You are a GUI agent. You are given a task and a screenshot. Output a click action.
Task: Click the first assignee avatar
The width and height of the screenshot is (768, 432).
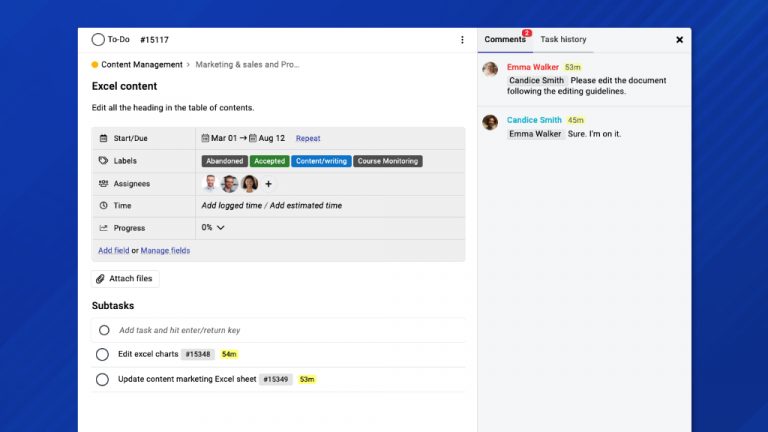(x=210, y=184)
